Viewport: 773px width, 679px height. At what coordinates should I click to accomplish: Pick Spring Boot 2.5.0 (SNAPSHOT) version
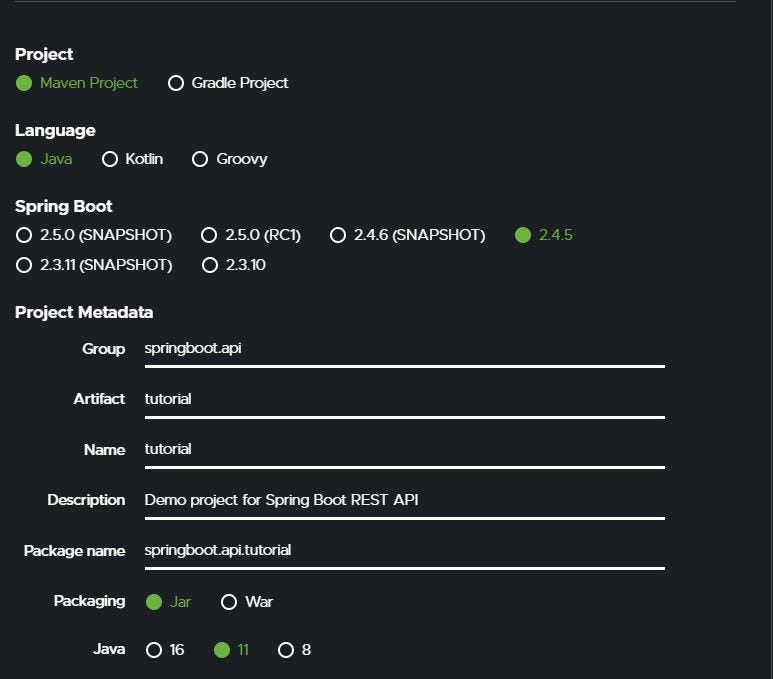(x=24, y=235)
